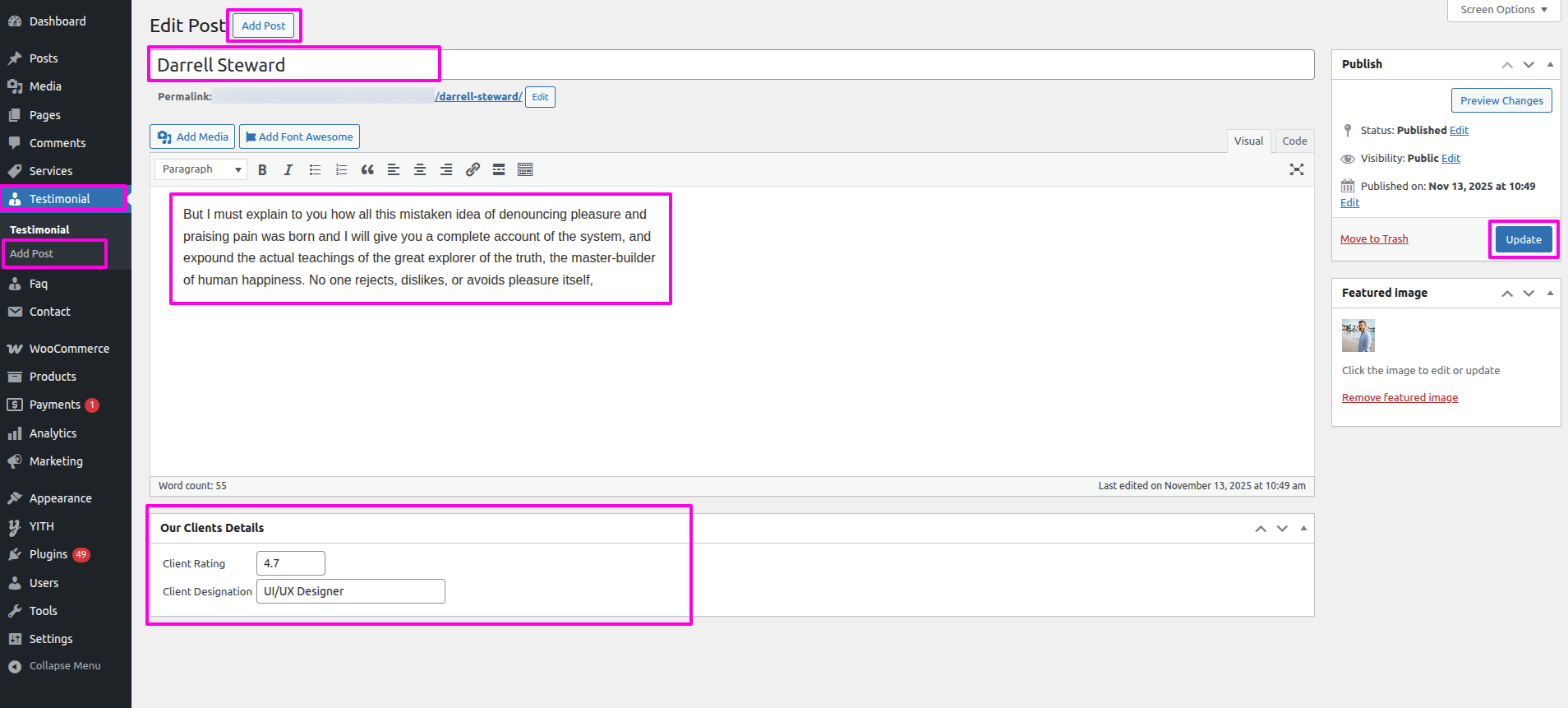1568x708 pixels.
Task: Enter distraction-free fullscreen editor mode
Action: point(1296,169)
